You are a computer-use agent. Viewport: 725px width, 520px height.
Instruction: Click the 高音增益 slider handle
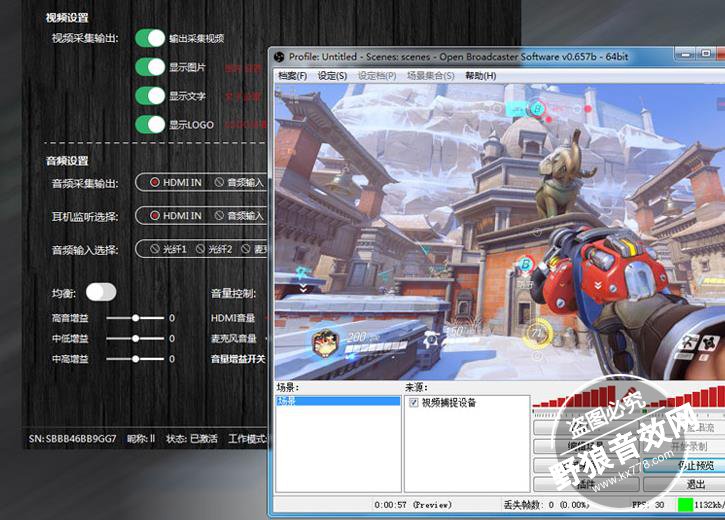[x=135, y=318]
